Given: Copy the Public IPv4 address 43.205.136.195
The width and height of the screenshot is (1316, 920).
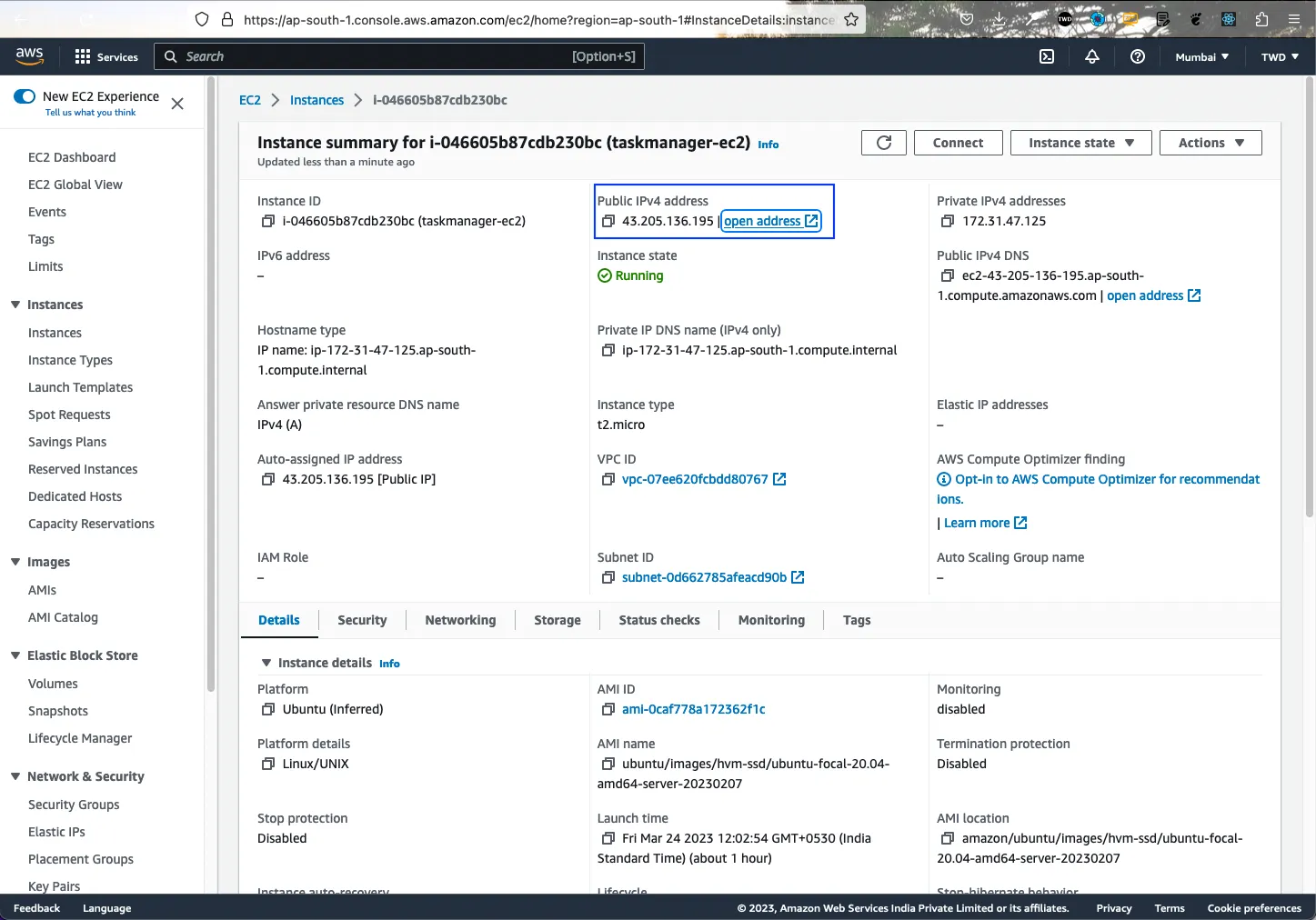Looking at the screenshot, I should point(608,221).
